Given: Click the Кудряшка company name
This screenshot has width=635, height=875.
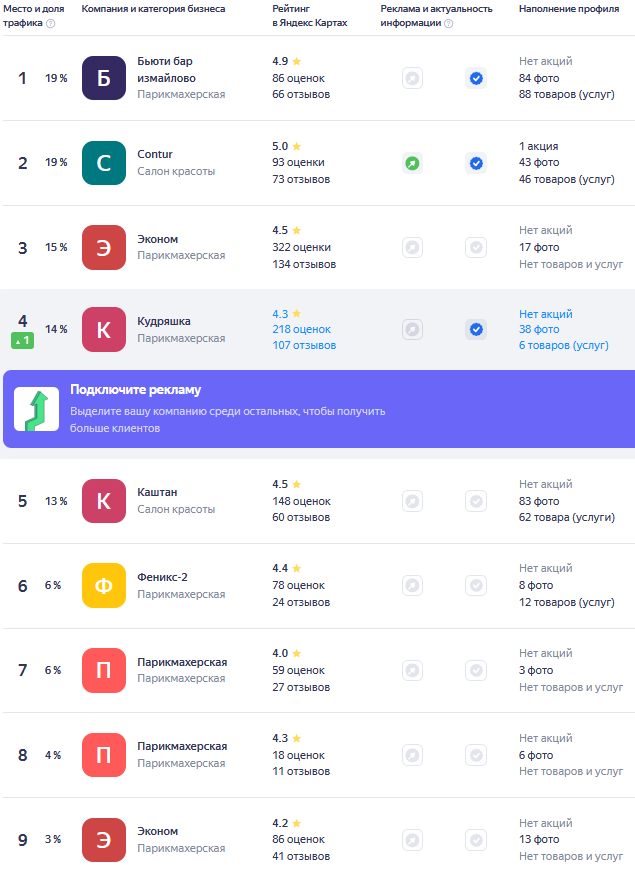Looking at the screenshot, I should point(164,321).
